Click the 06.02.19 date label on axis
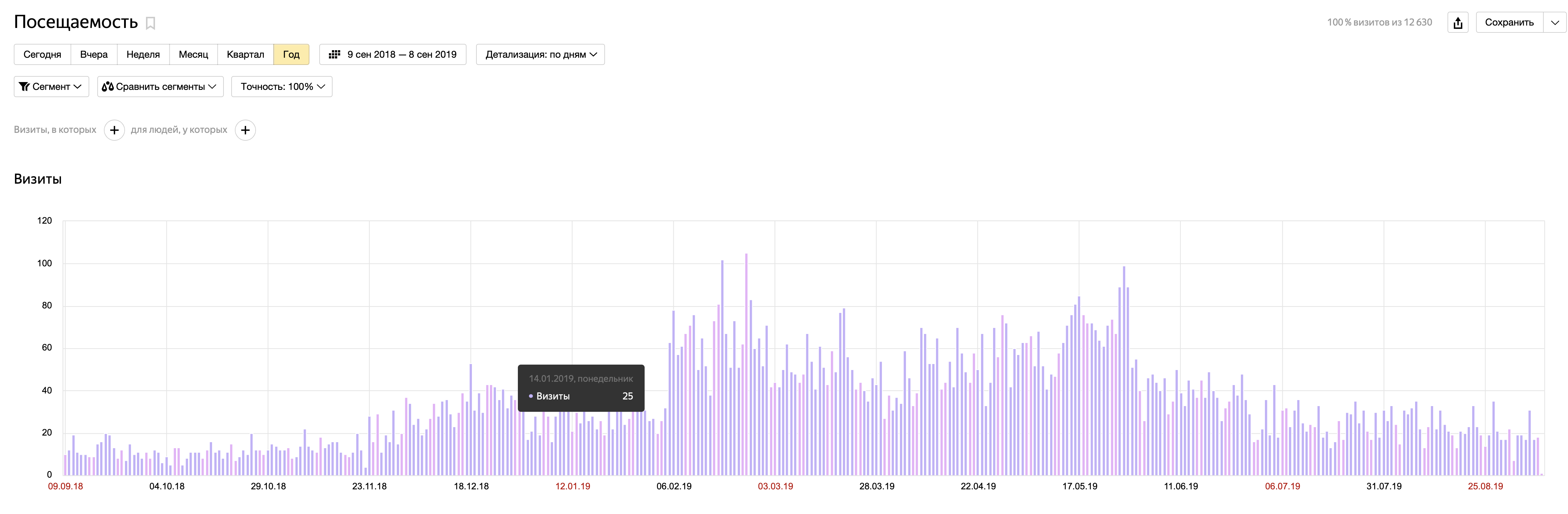The width and height of the screenshot is (1568, 514). click(674, 486)
